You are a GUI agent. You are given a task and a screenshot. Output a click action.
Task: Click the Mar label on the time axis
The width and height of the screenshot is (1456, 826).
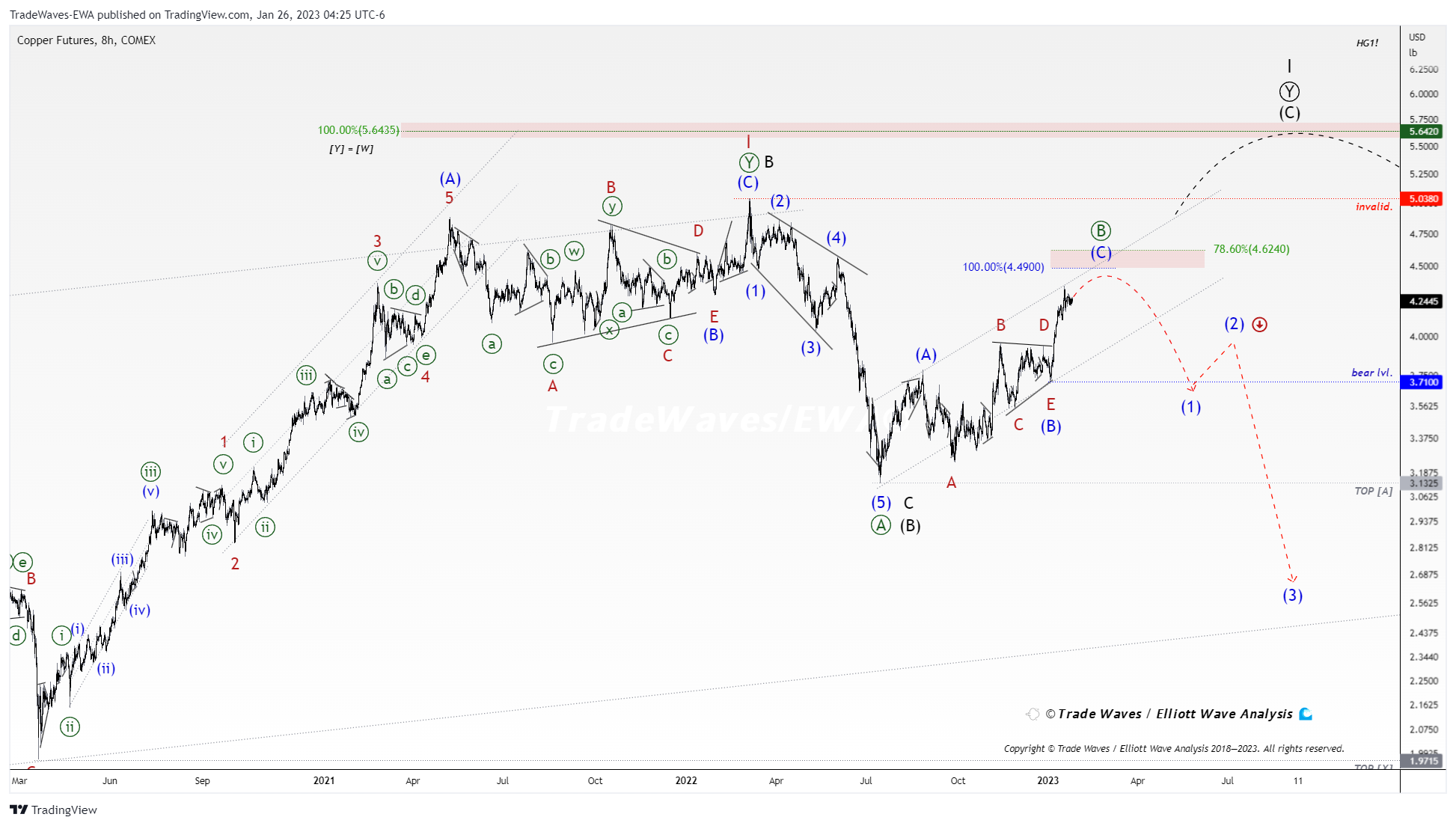19,781
